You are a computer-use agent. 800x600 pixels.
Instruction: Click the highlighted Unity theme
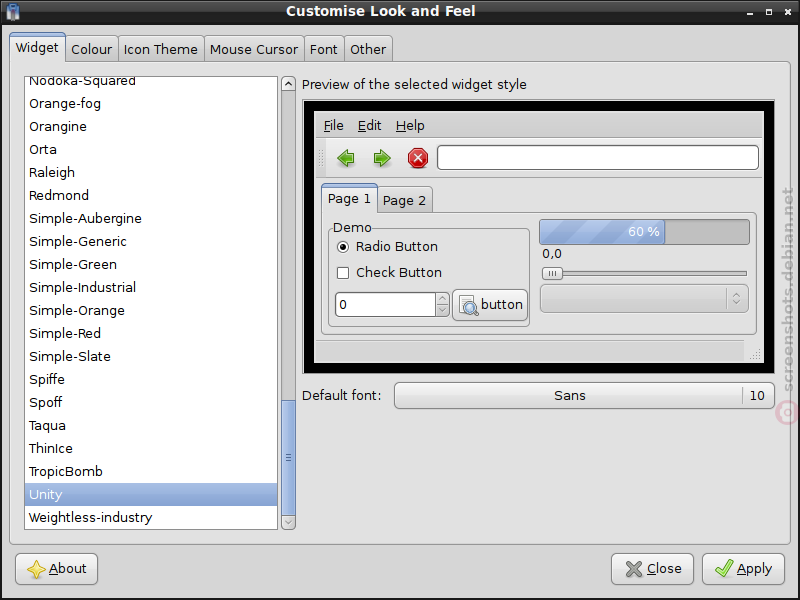point(151,494)
